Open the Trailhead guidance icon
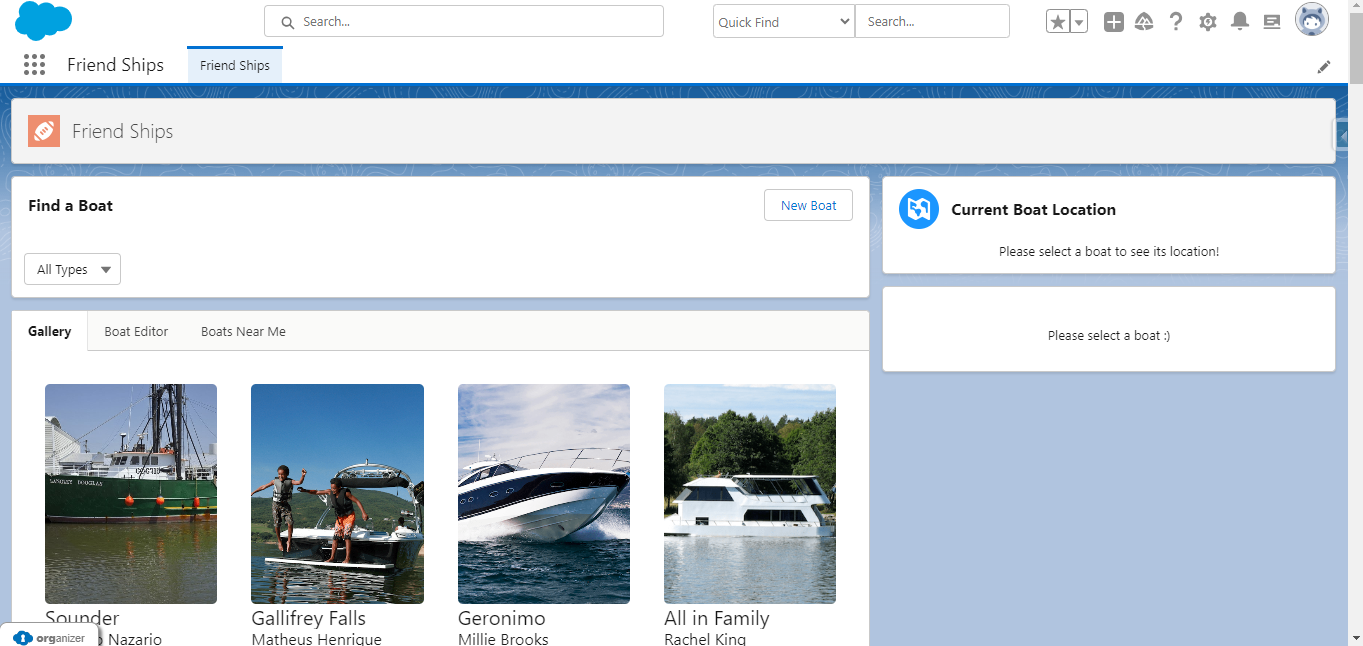 click(x=1144, y=22)
